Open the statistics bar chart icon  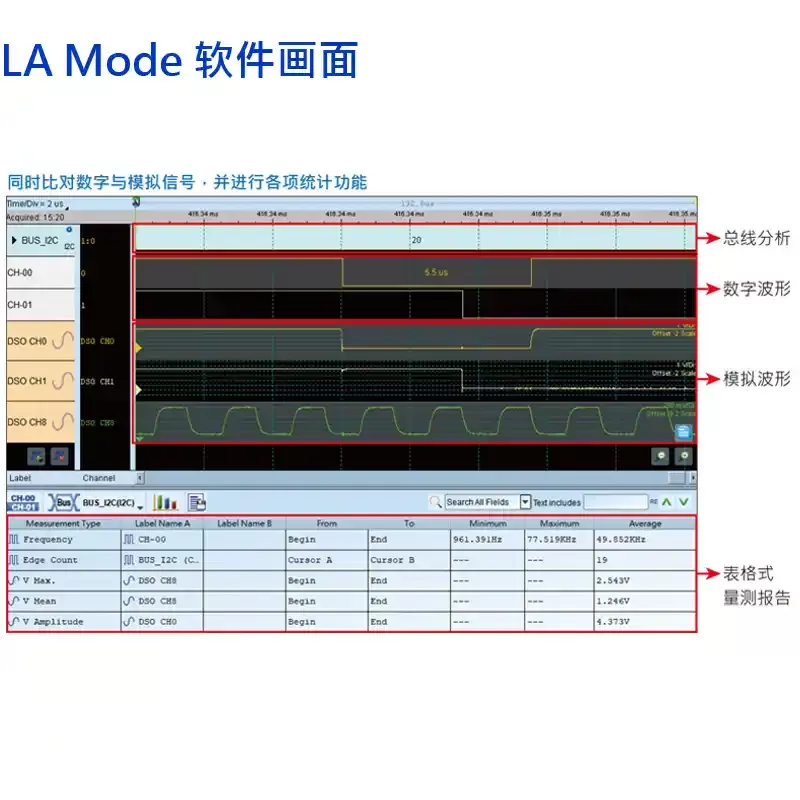coord(165,502)
